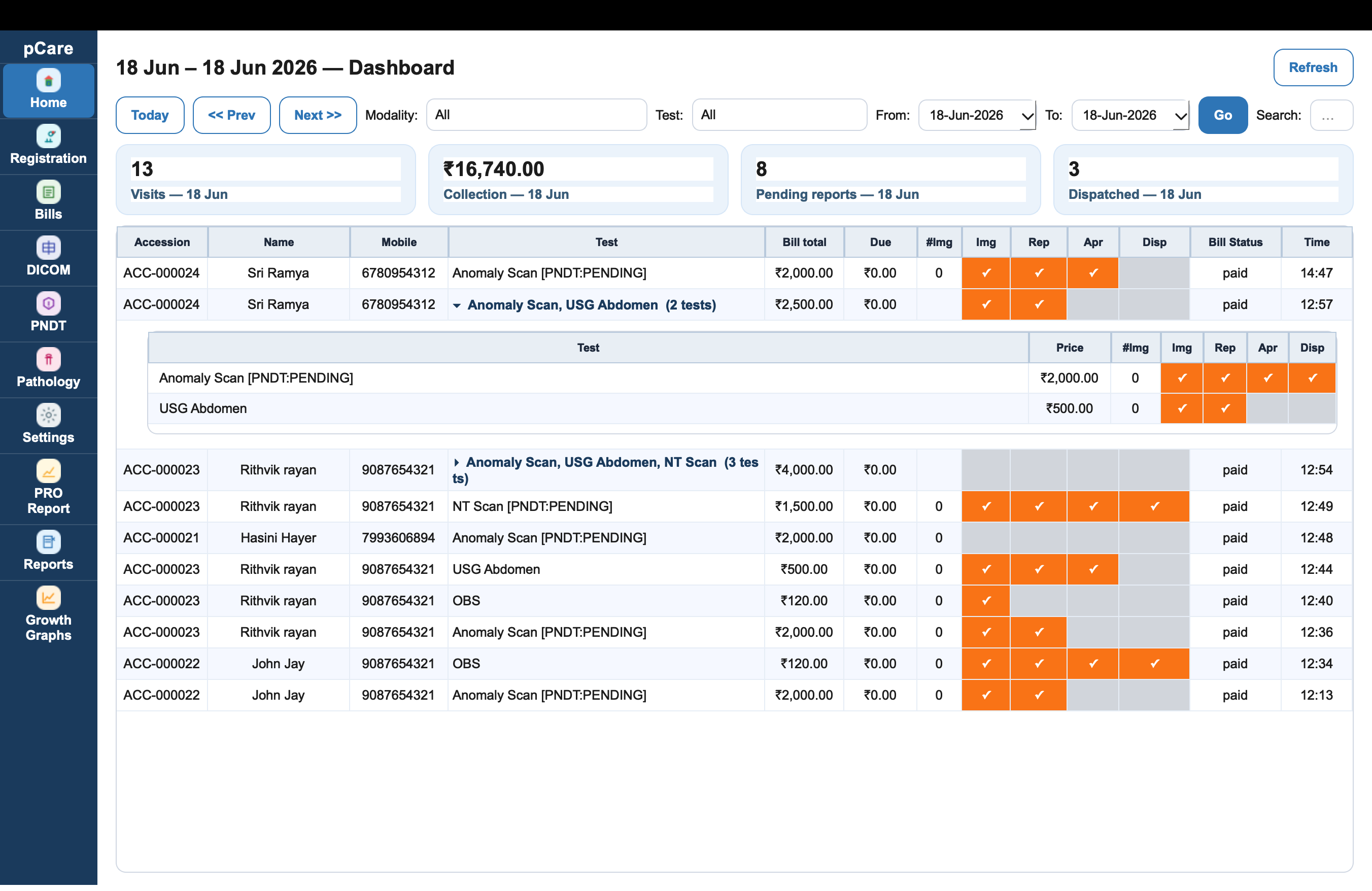The height and width of the screenshot is (891, 1372).
Task: Click the Img check for the 14:47 row
Action: coord(986,273)
